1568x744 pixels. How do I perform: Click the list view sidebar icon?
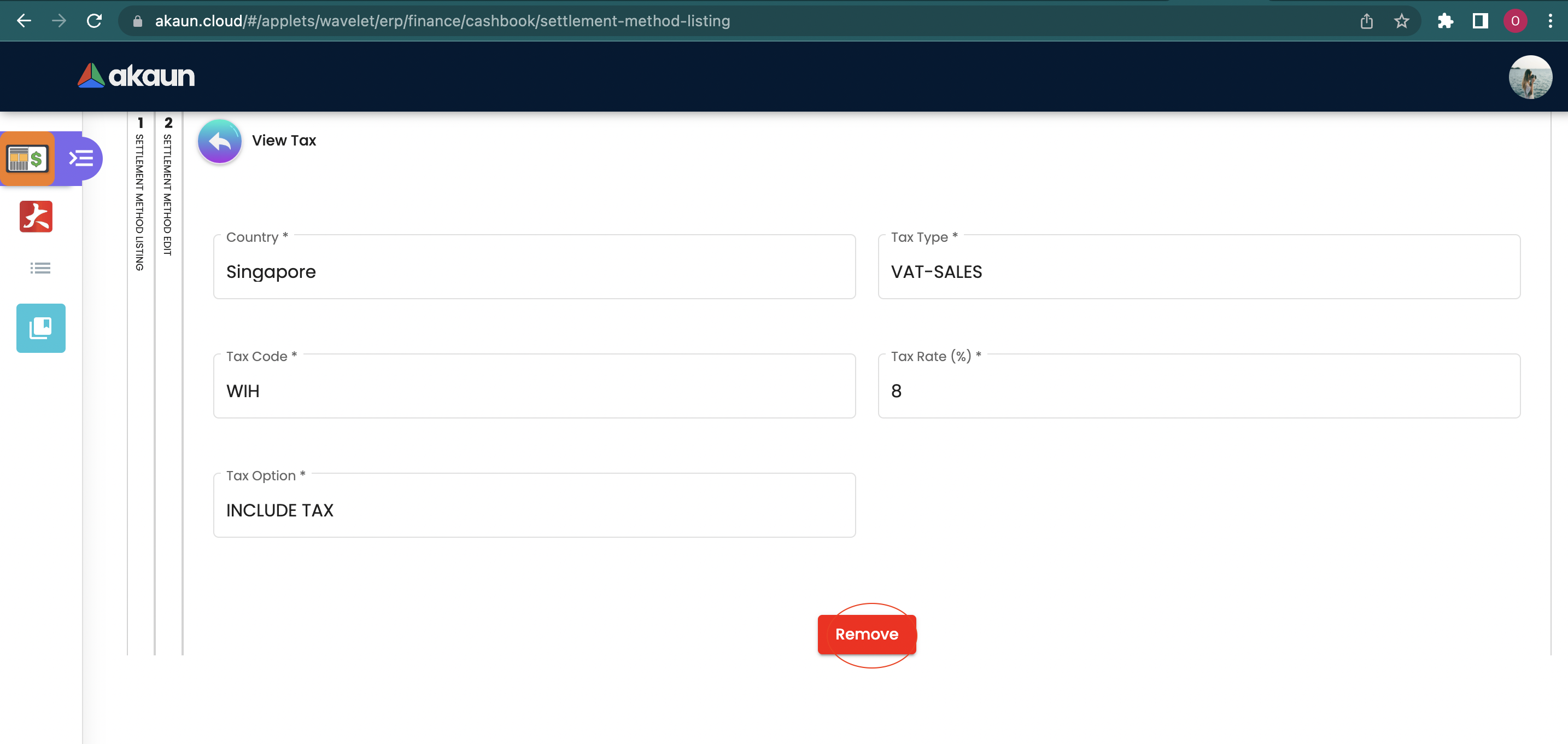(x=40, y=268)
